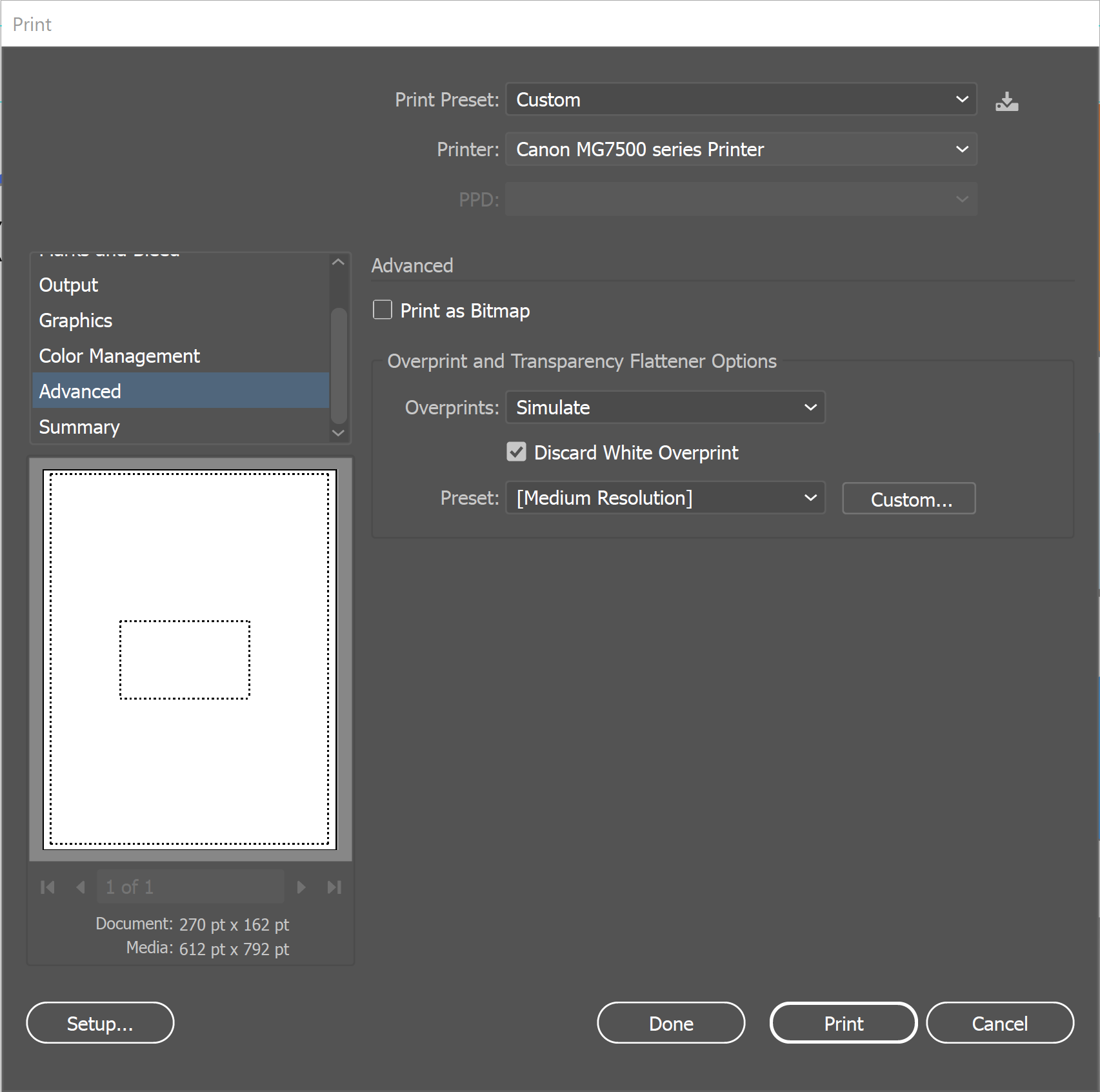Jump to last page in preview
This screenshot has width=1100, height=1092.
(x=334, y=887)
